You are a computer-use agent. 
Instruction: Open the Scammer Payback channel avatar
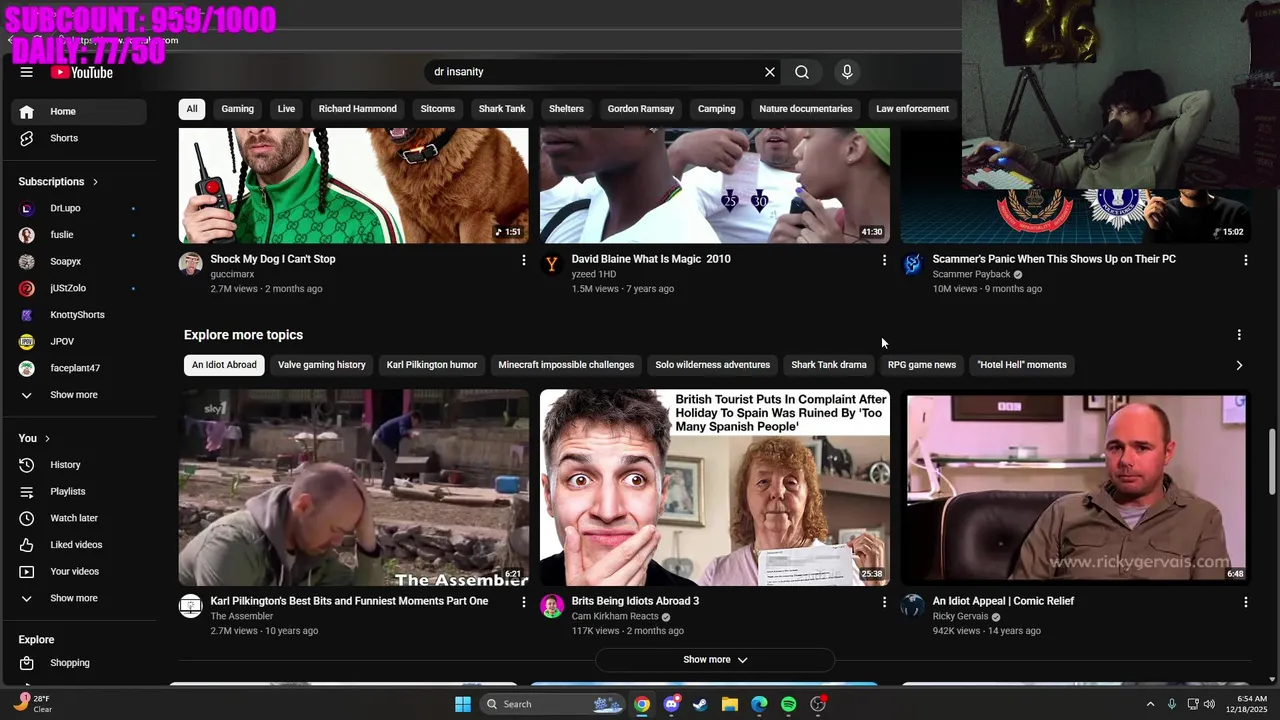tap(913, 264)
